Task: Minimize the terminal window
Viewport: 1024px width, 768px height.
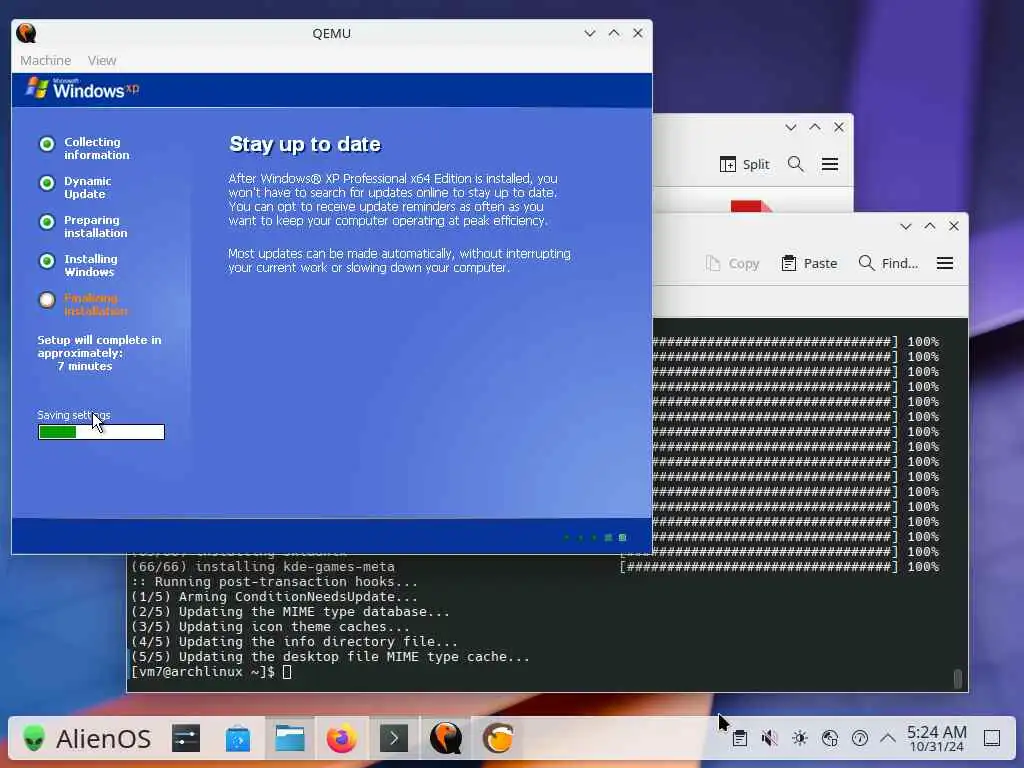Action: click(906, 226)
